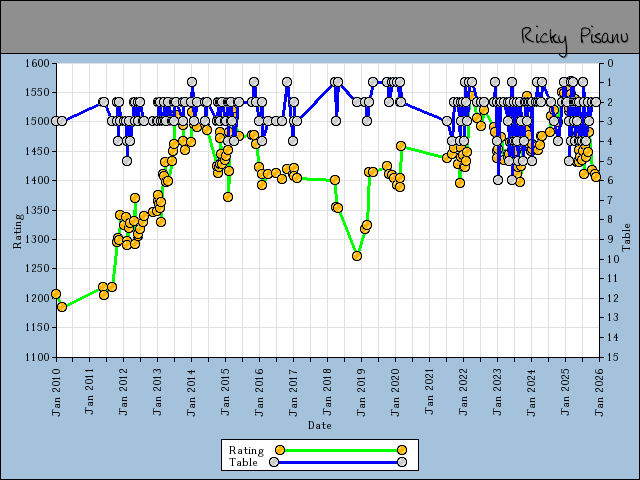Click the Date x-axis title
Viewport: 640px width, 480px height.
point(320,426)
